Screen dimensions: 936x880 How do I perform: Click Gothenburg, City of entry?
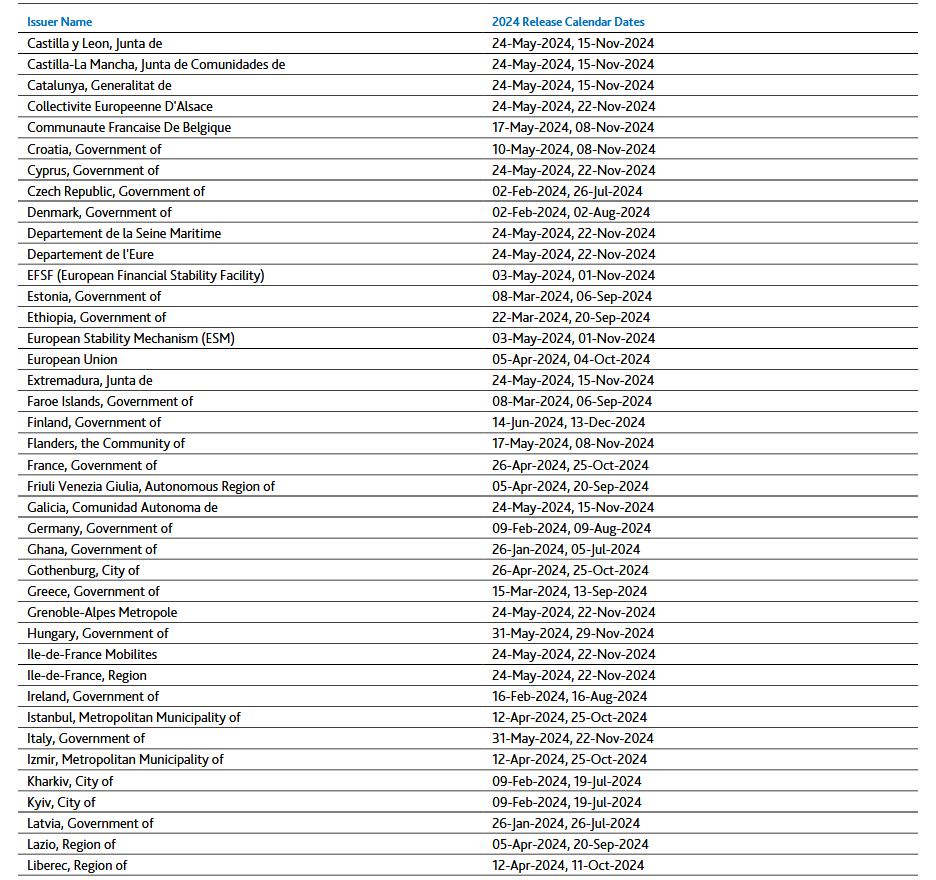[x=83, y=570]
